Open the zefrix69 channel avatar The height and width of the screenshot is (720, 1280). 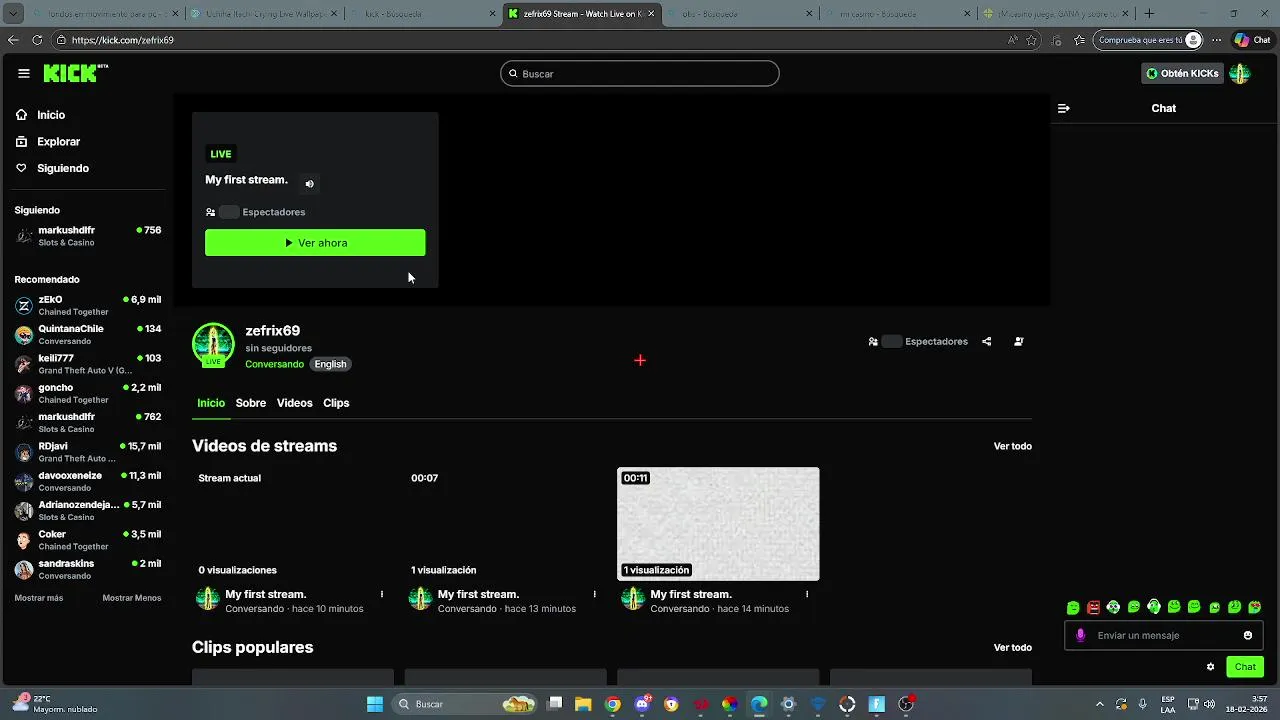(x=213, y=345)
